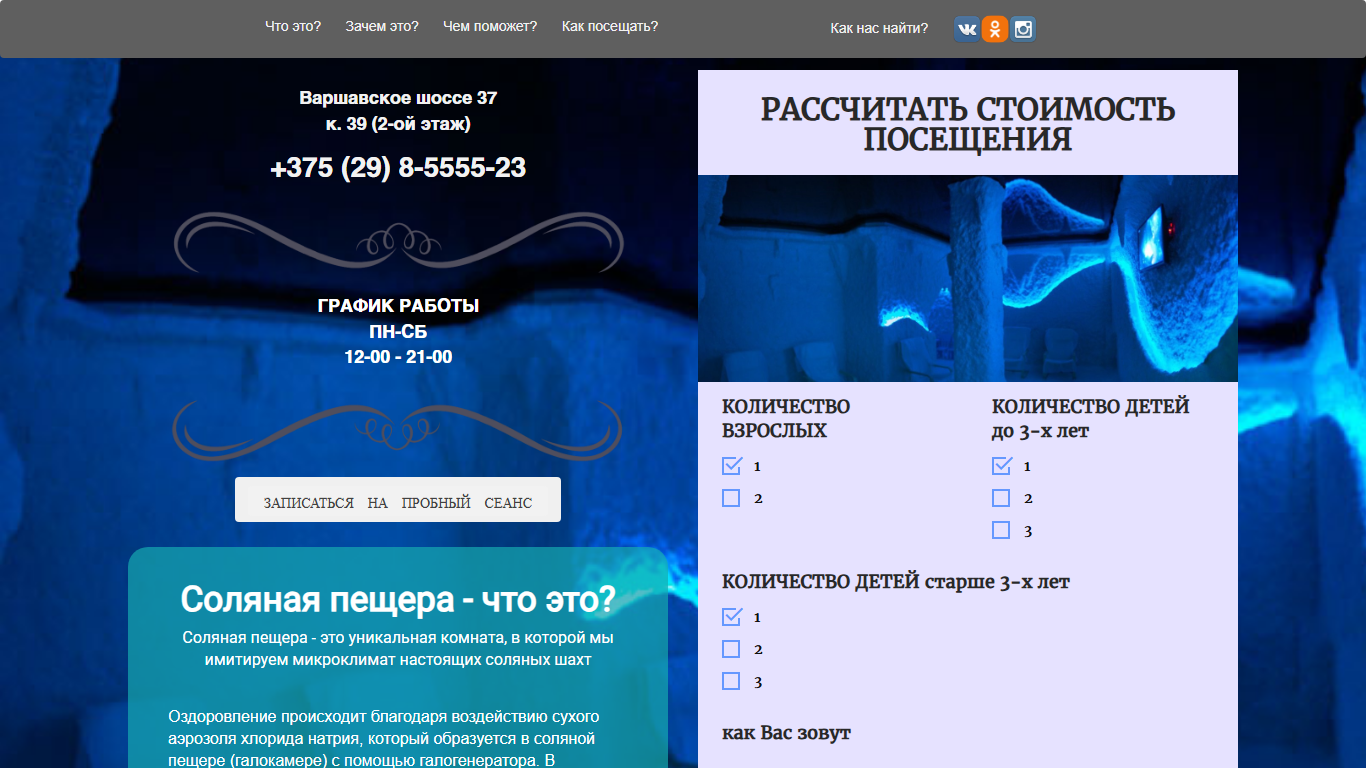Click "Рассчитать стоимость посещения" heading

click(x=968, y=124)
